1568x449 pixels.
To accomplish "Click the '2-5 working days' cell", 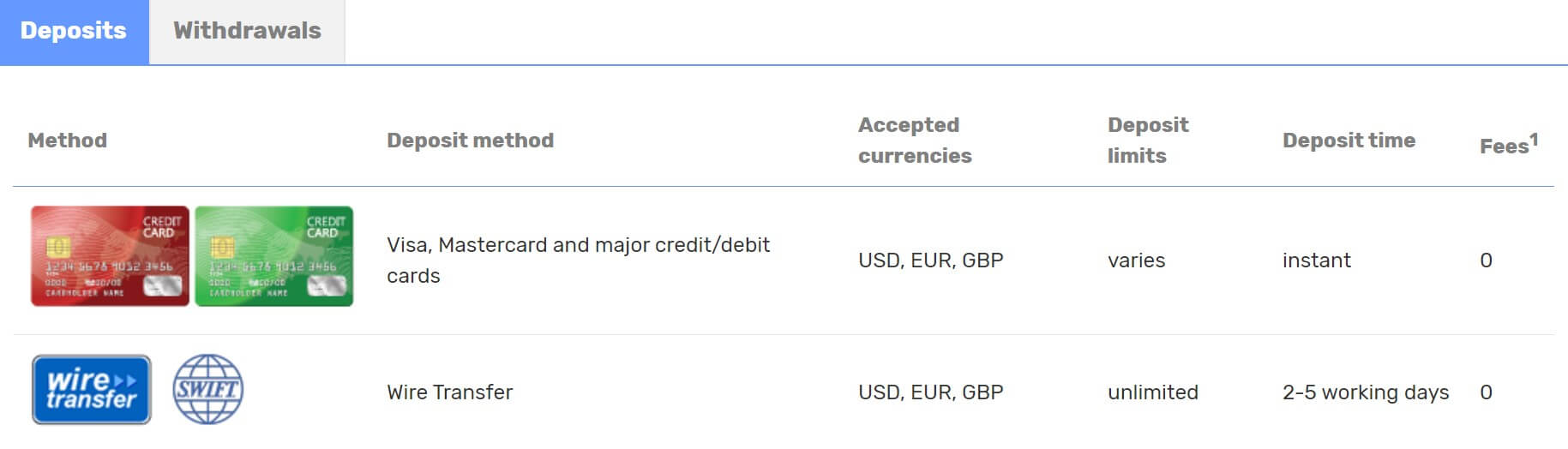I will click(1366, 392).
